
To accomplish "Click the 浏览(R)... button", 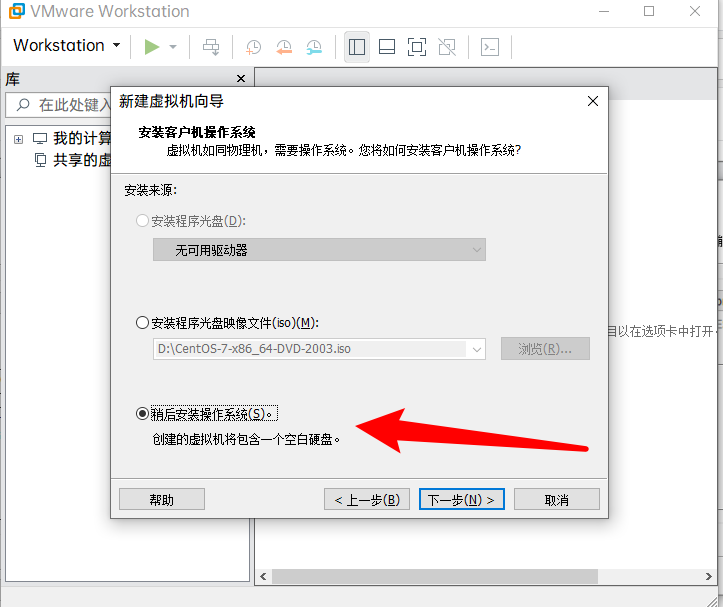I will (x=545, y=349).
